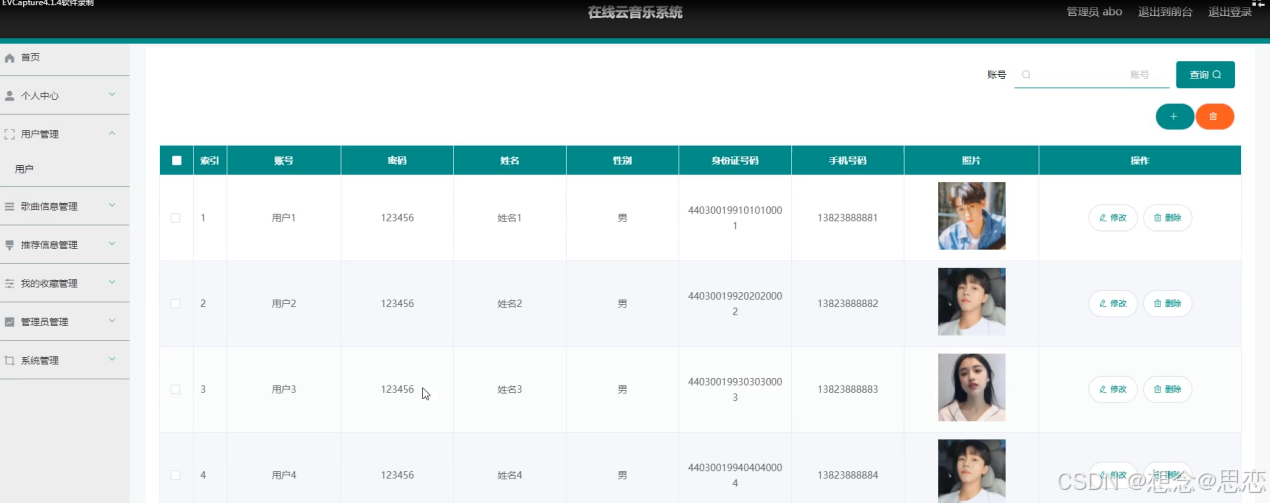
Task: Click the orange trash bulk delete button
Action: click(1214, 117)
